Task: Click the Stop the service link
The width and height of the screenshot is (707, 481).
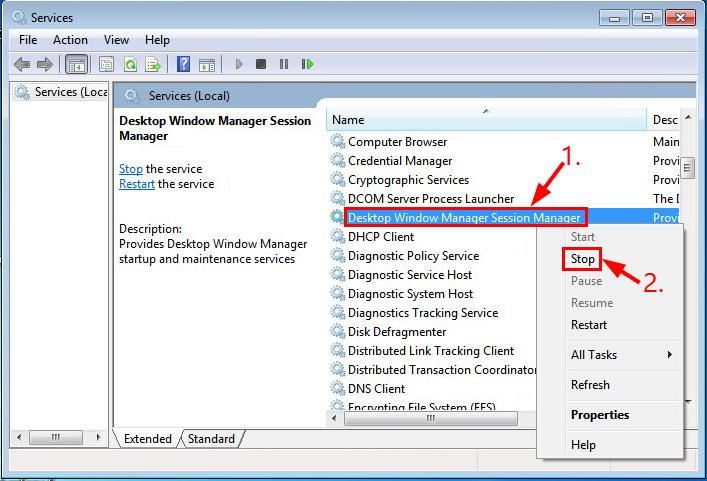Action: click(130, 169)
